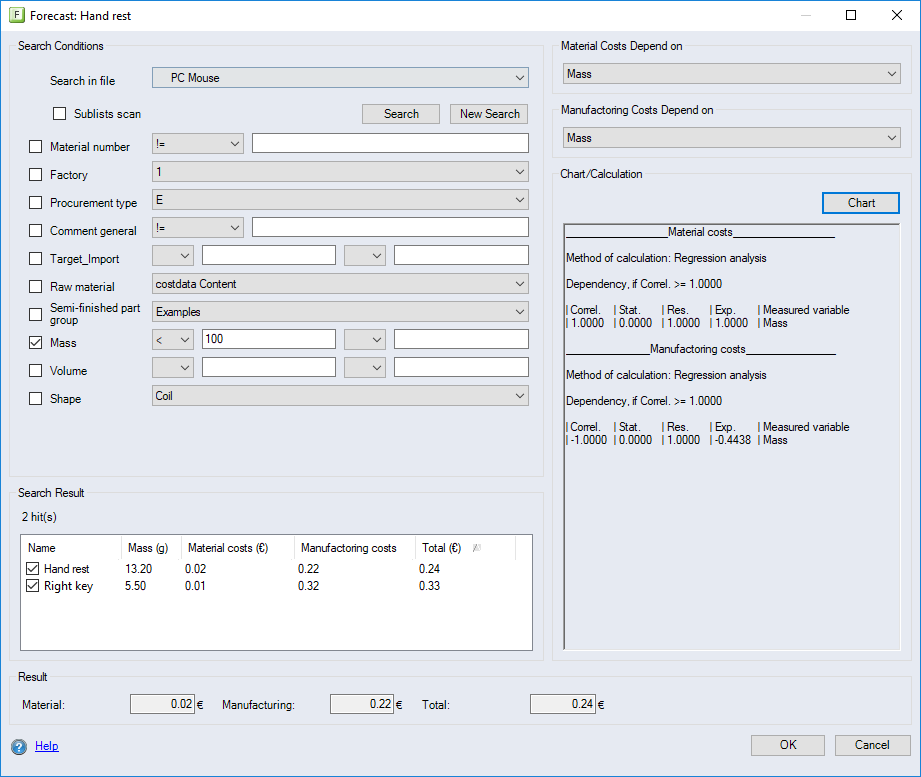This screenshot has height=777, width=921.
Task: Sort results by Name column header
Action: (x=42, y=548)
